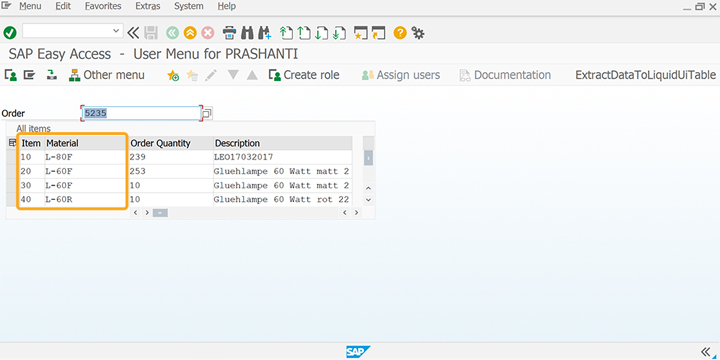Image resolution: width=720 pixels, height=360 pixels.
Task: Open the command field dropdown arrow
Action: [116, 31]
